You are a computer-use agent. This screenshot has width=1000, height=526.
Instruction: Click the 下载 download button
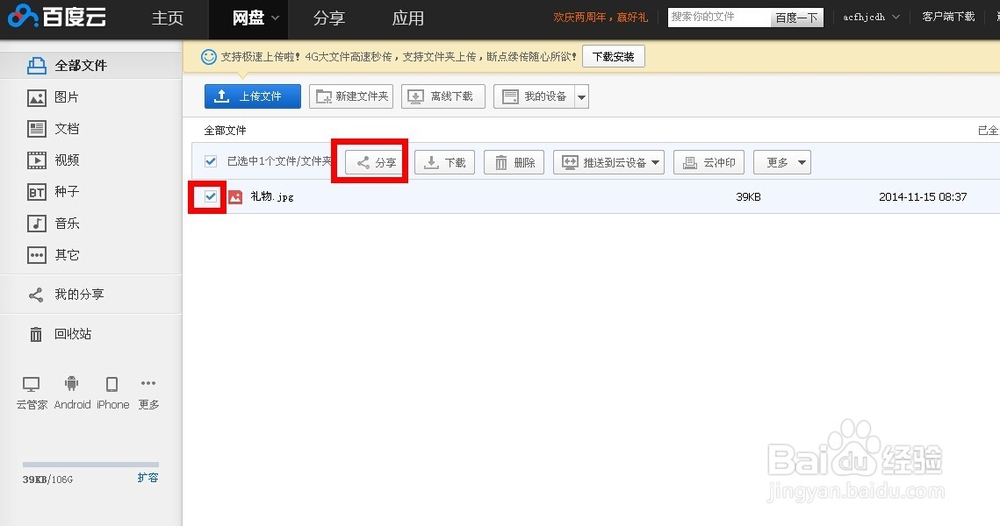pyautogui.click(x=445, y=163)
